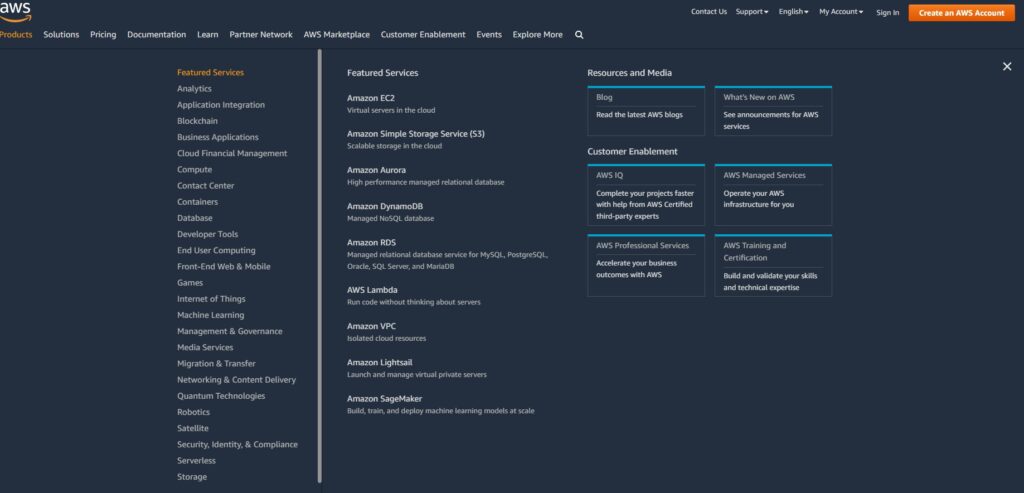The height and width of the screenshot is (493, 1024).
Task: Click the Products menu item
Action: 16,35
